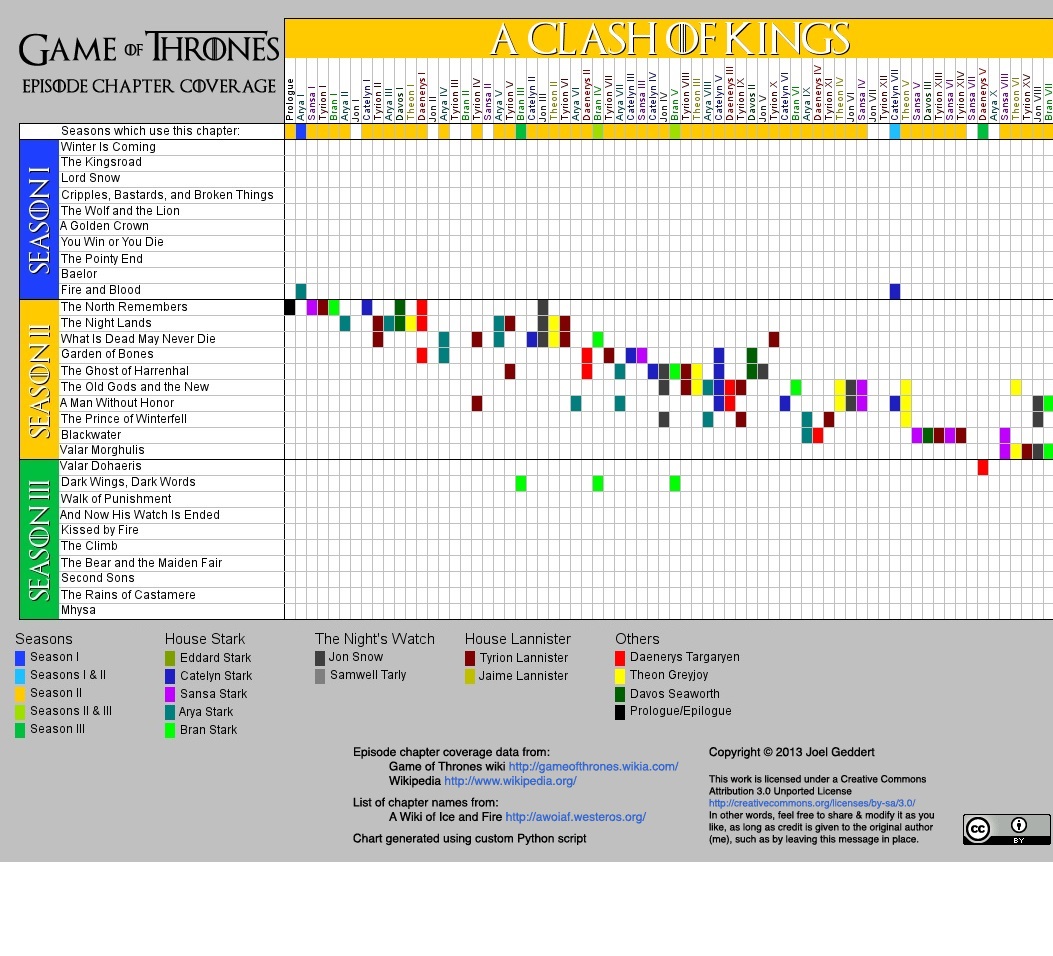Open the creativecommons.org license link
Viewport: 1053px width, 956px height.
coord(812,803)
